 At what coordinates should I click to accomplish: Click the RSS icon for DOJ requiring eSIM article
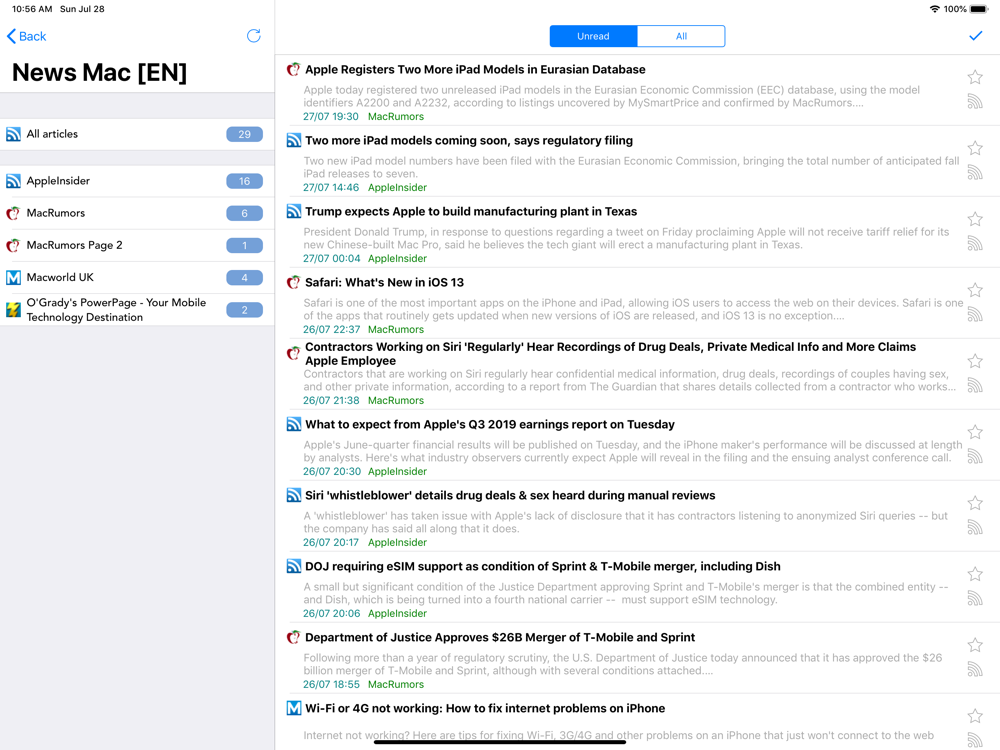[x=974, y=598]
